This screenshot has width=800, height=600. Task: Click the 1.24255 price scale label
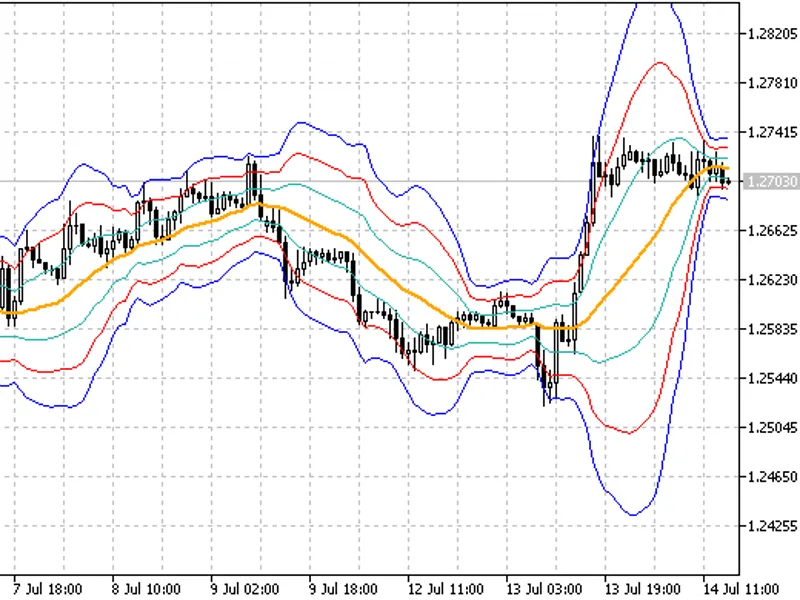point(772,526)
